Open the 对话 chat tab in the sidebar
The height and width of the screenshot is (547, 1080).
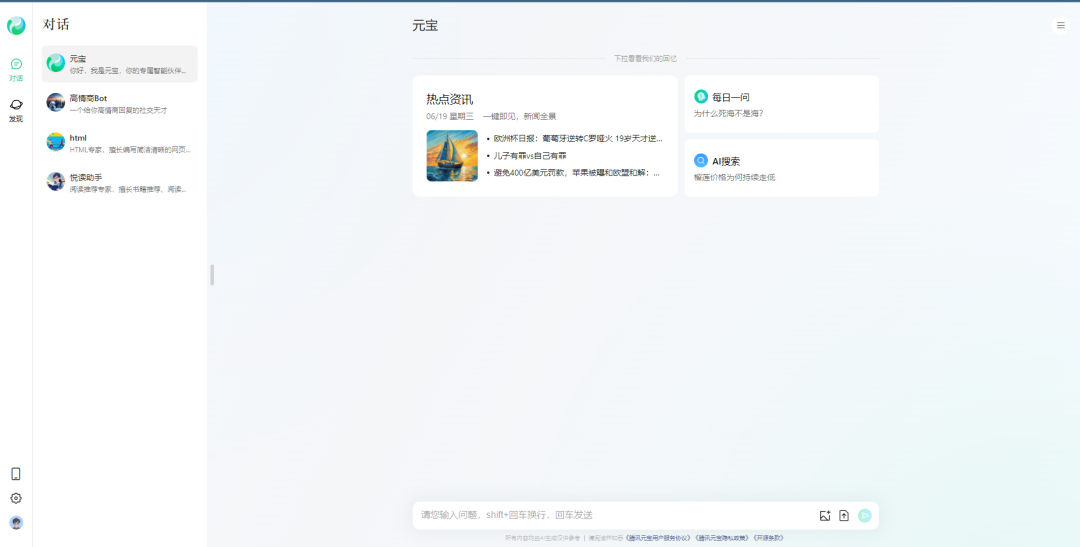click(x=16, y=70)
